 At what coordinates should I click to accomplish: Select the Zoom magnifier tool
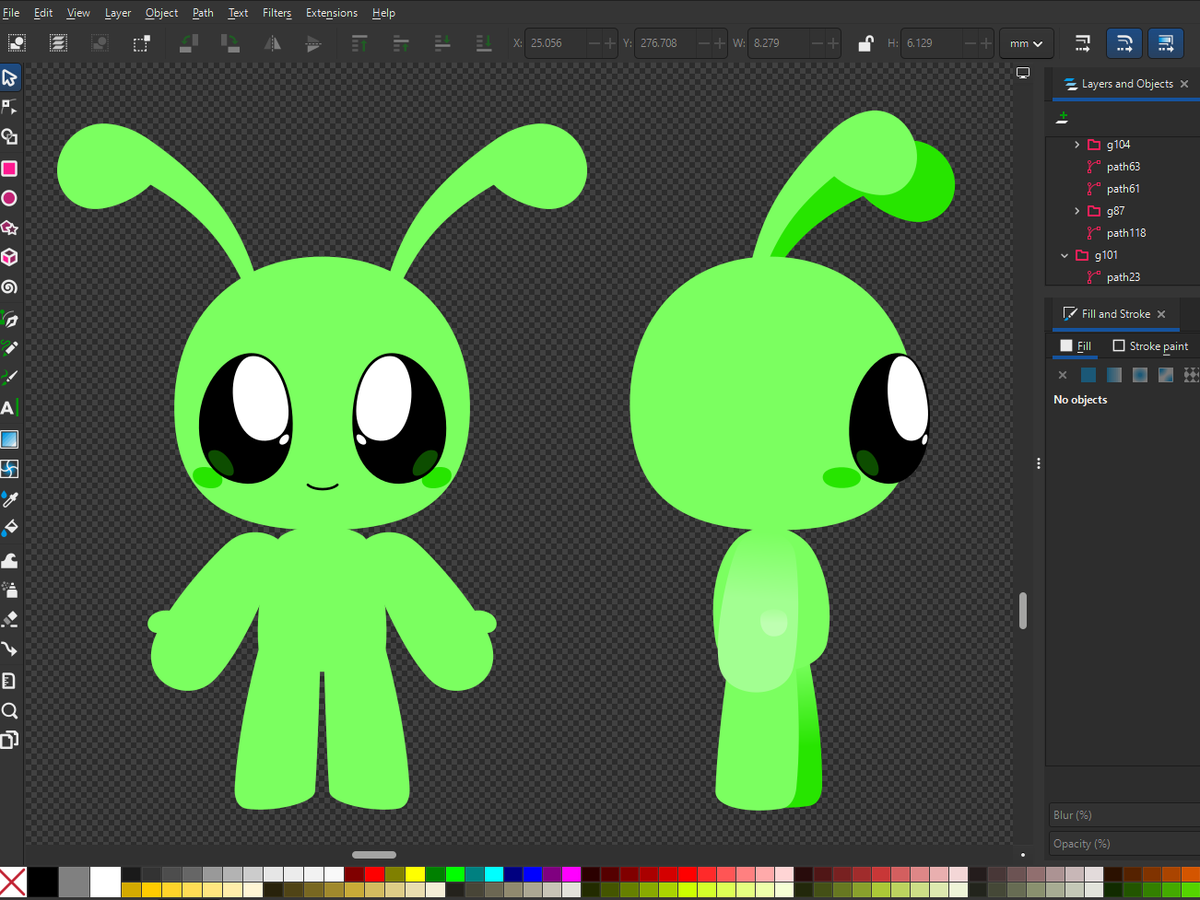pyautogui.click(x=10, y=711)
